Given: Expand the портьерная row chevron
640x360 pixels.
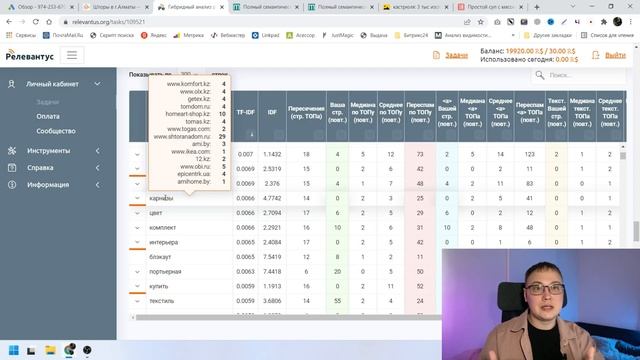Looking at the screenshot, I should (x=137, y=272).
